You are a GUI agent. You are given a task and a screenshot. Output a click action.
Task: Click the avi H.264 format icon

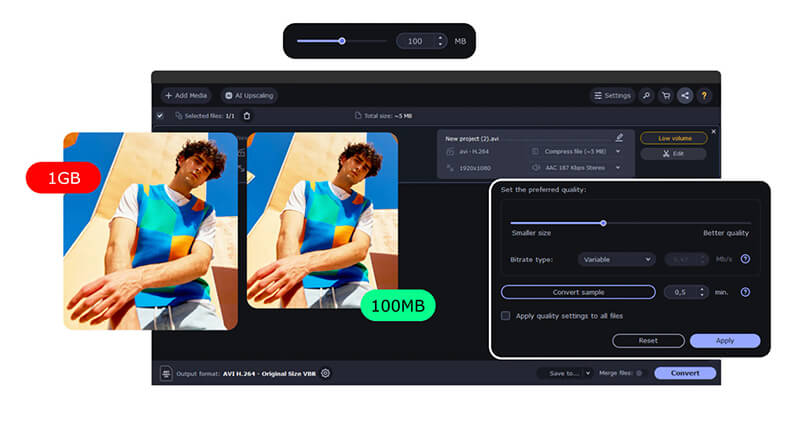point(450,152)
